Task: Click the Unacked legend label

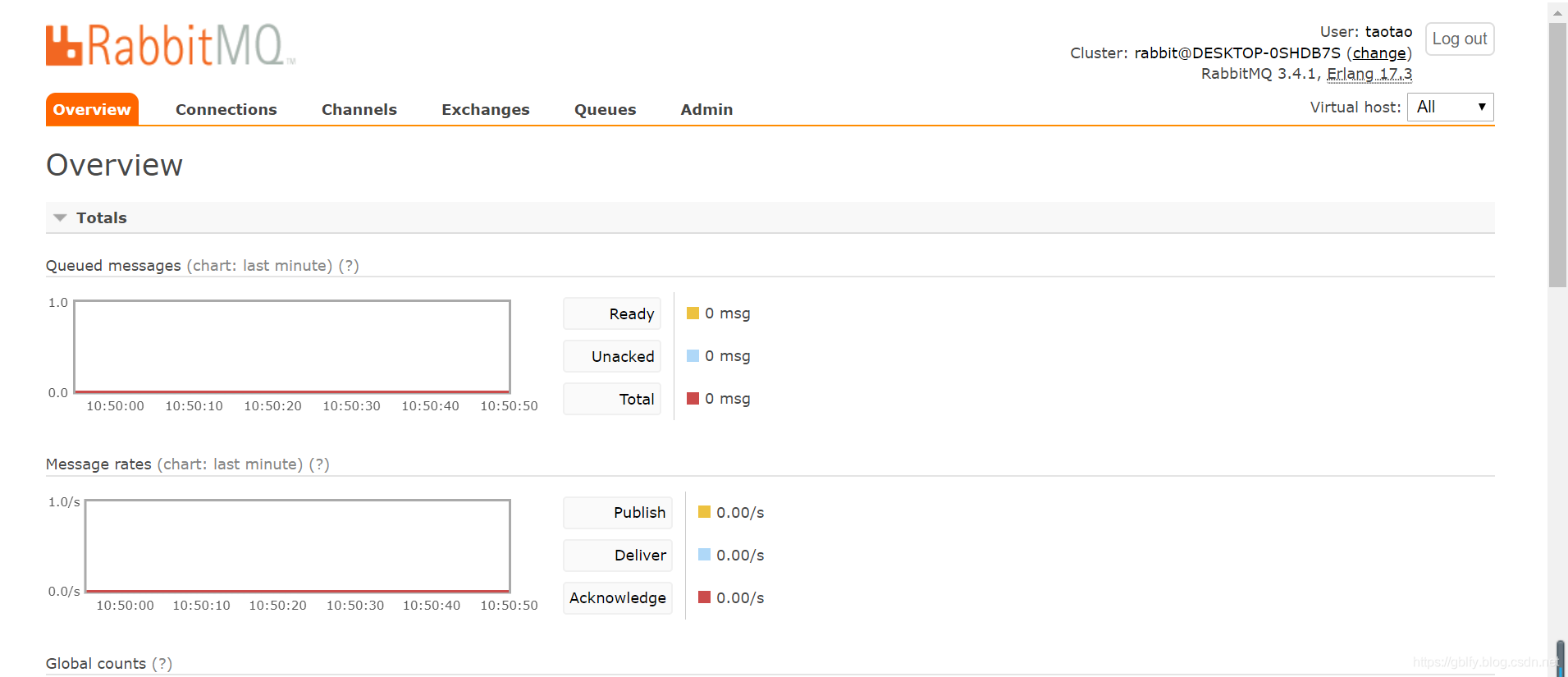Action: pyautogui.click(x=612, y=356)
